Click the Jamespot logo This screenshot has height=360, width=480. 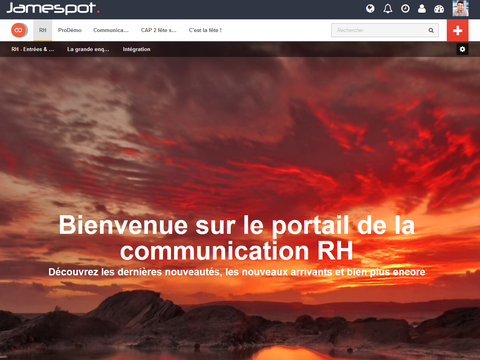53,8
